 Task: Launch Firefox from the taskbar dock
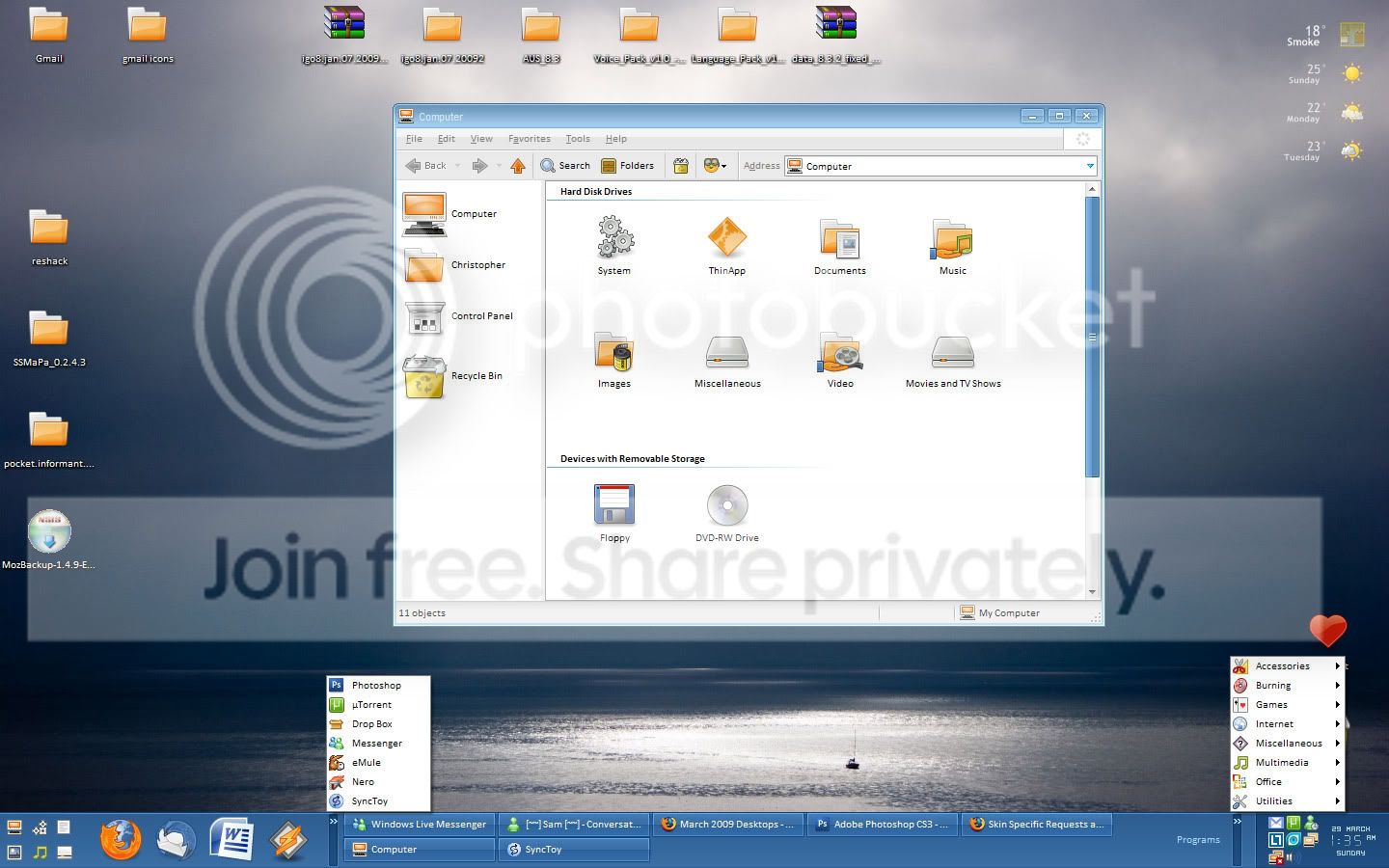coord(121,839)
